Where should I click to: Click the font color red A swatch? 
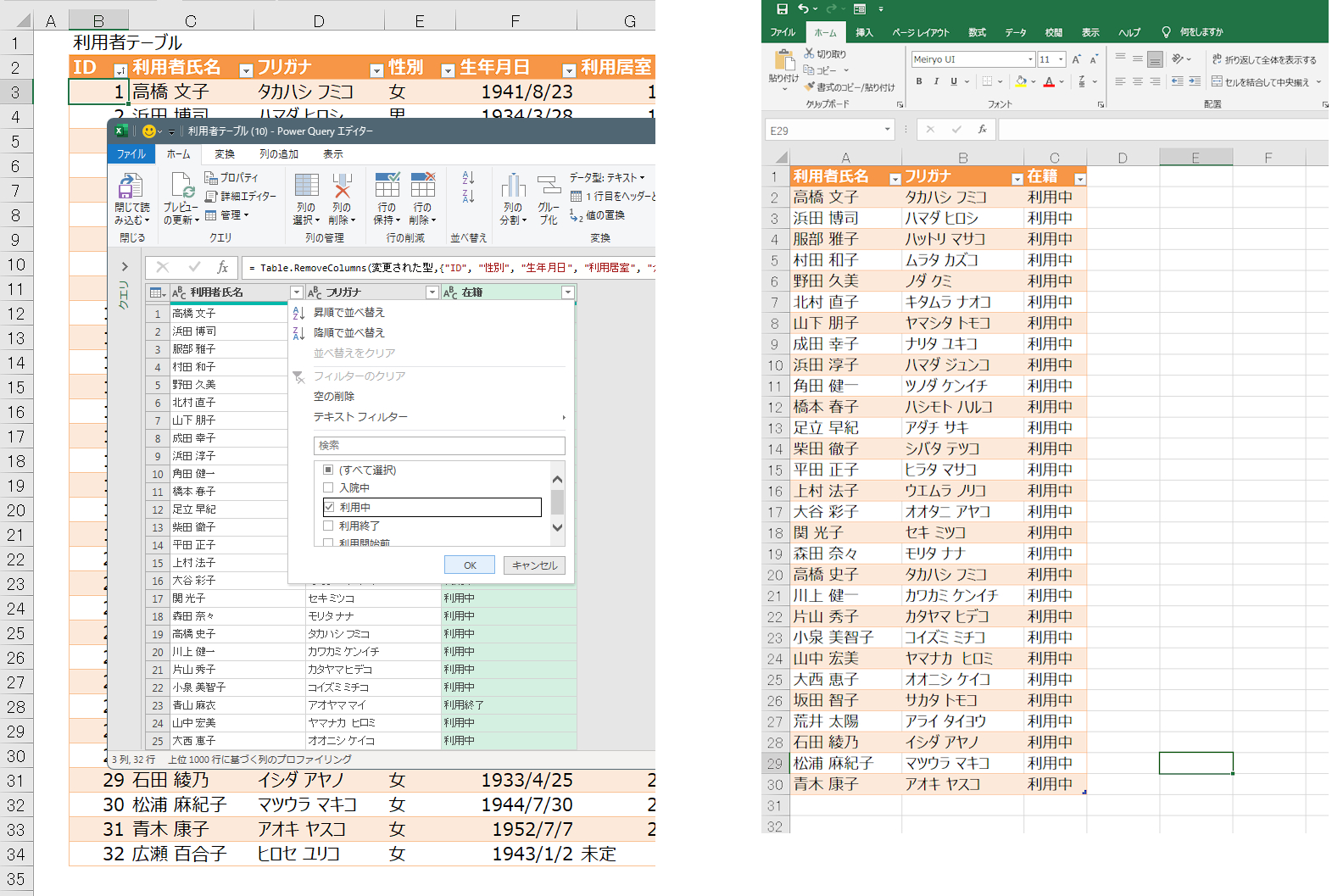pyautogui.click(x=1049, y=81)
